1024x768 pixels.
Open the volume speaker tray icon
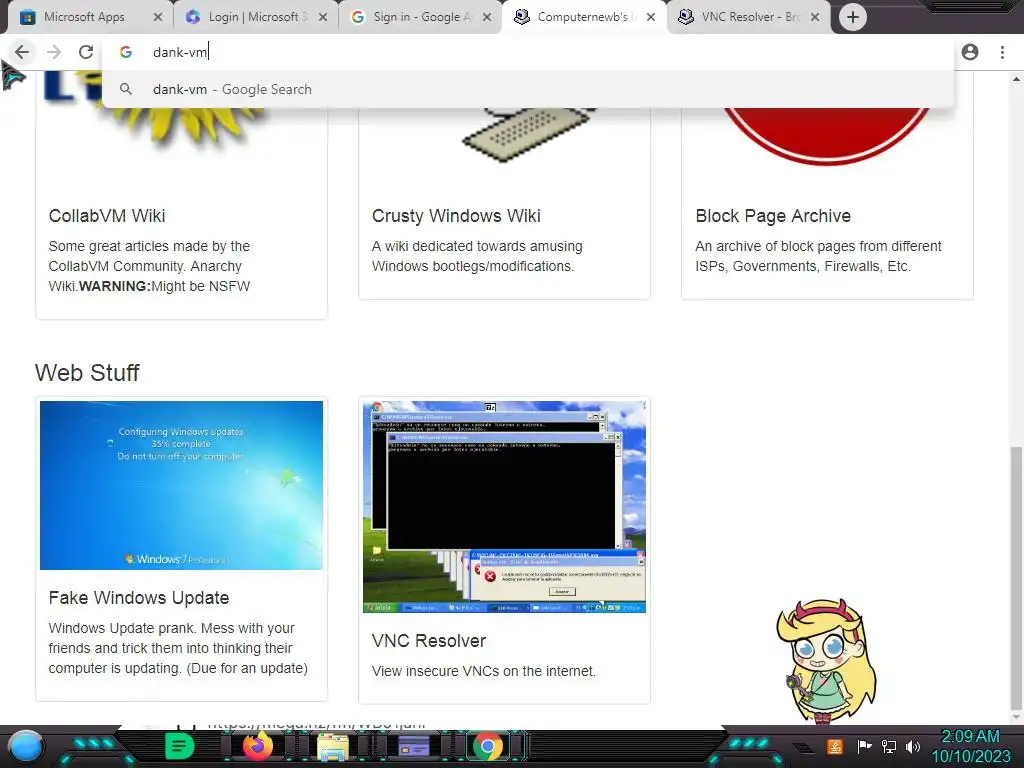[x=912, y=746]
